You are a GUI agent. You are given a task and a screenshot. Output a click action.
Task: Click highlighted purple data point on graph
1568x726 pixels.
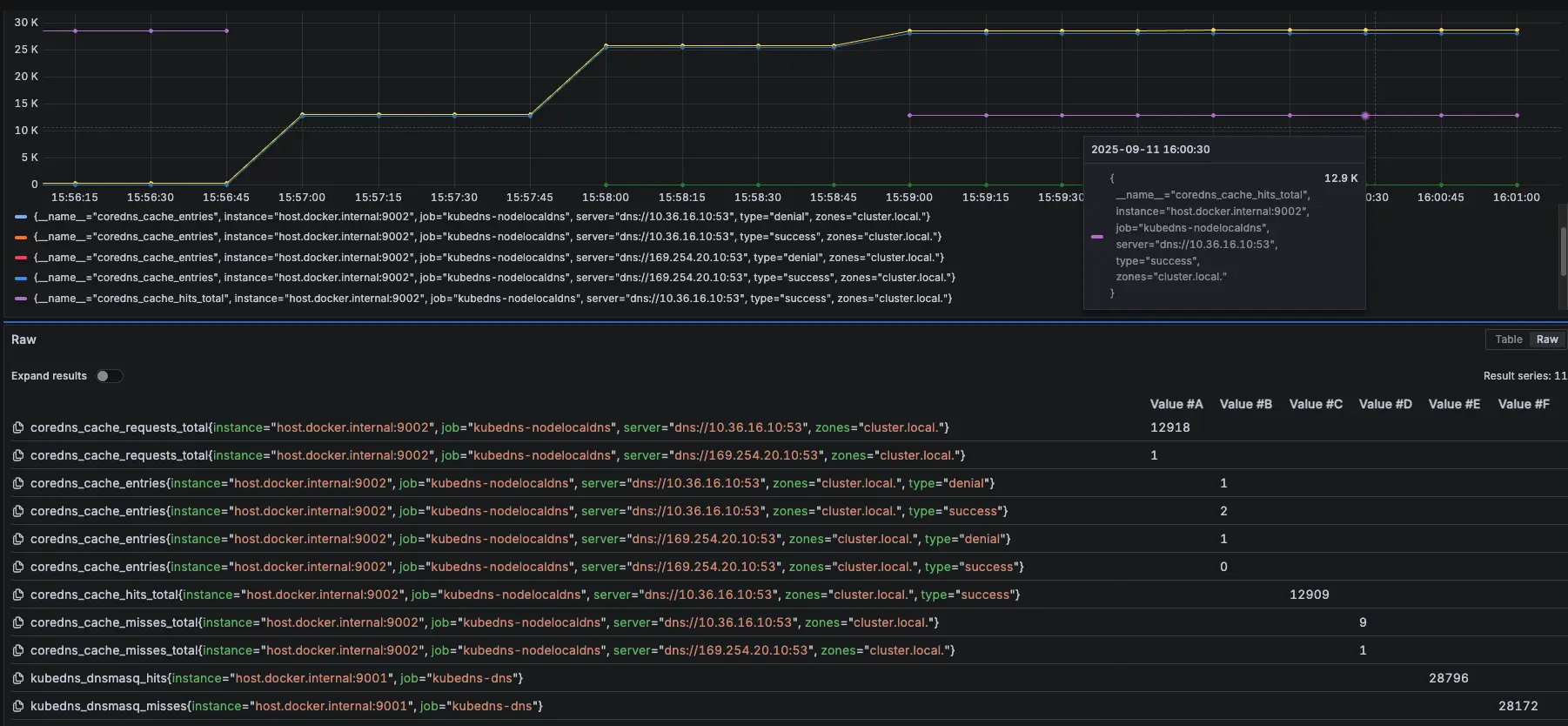coord(1365,116)
